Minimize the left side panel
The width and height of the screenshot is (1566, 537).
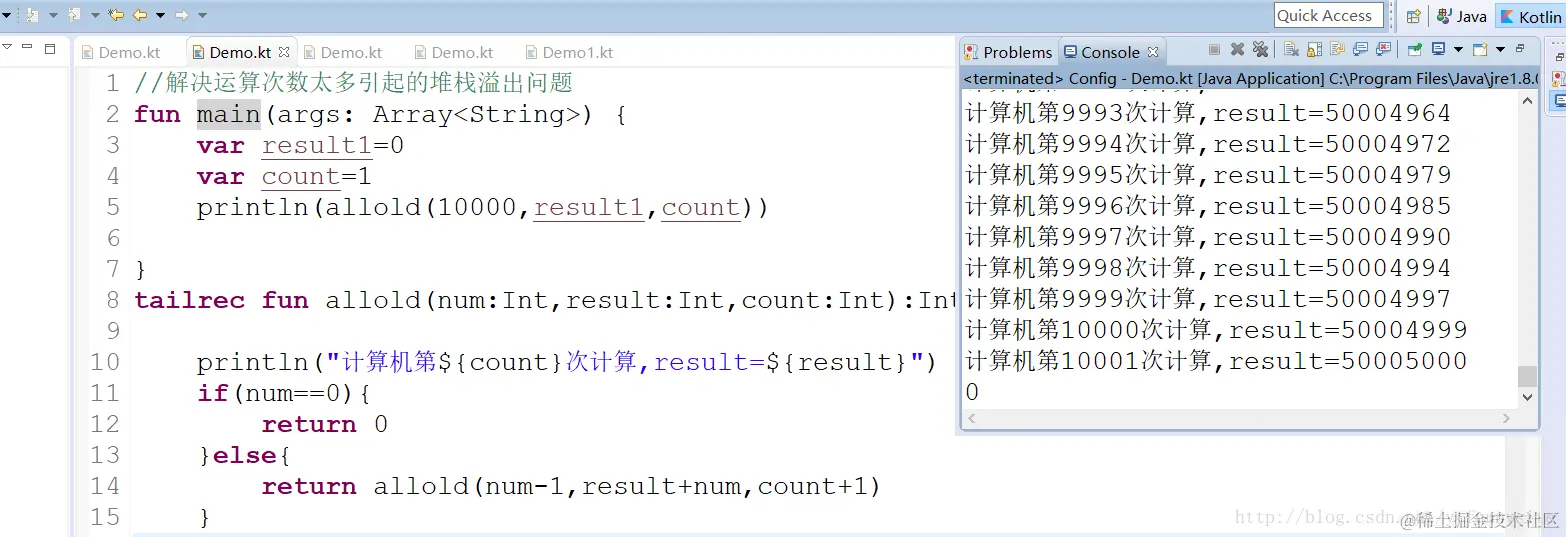(x=27, y=46)
